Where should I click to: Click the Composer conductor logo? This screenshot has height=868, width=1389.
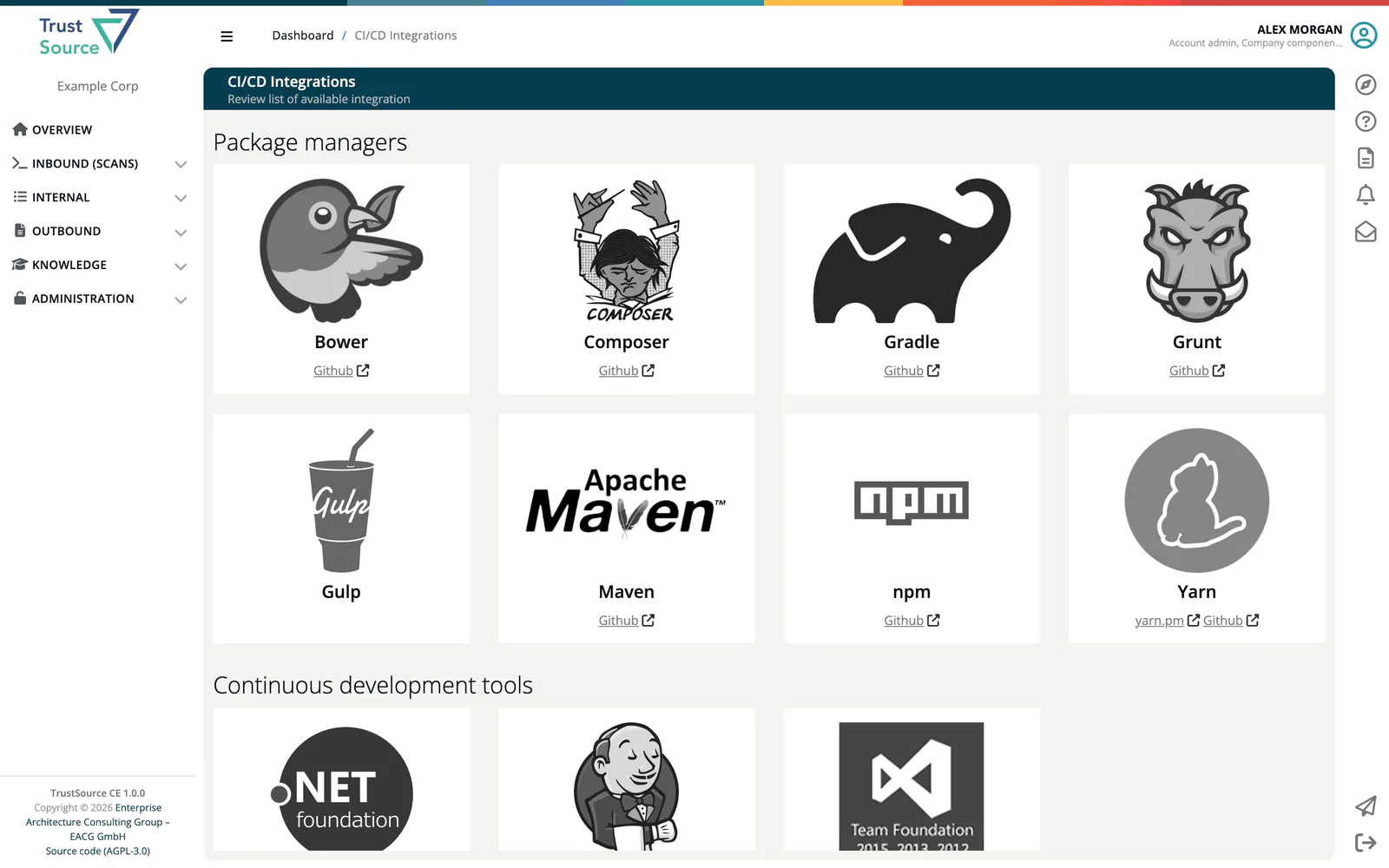click(626, 251)
